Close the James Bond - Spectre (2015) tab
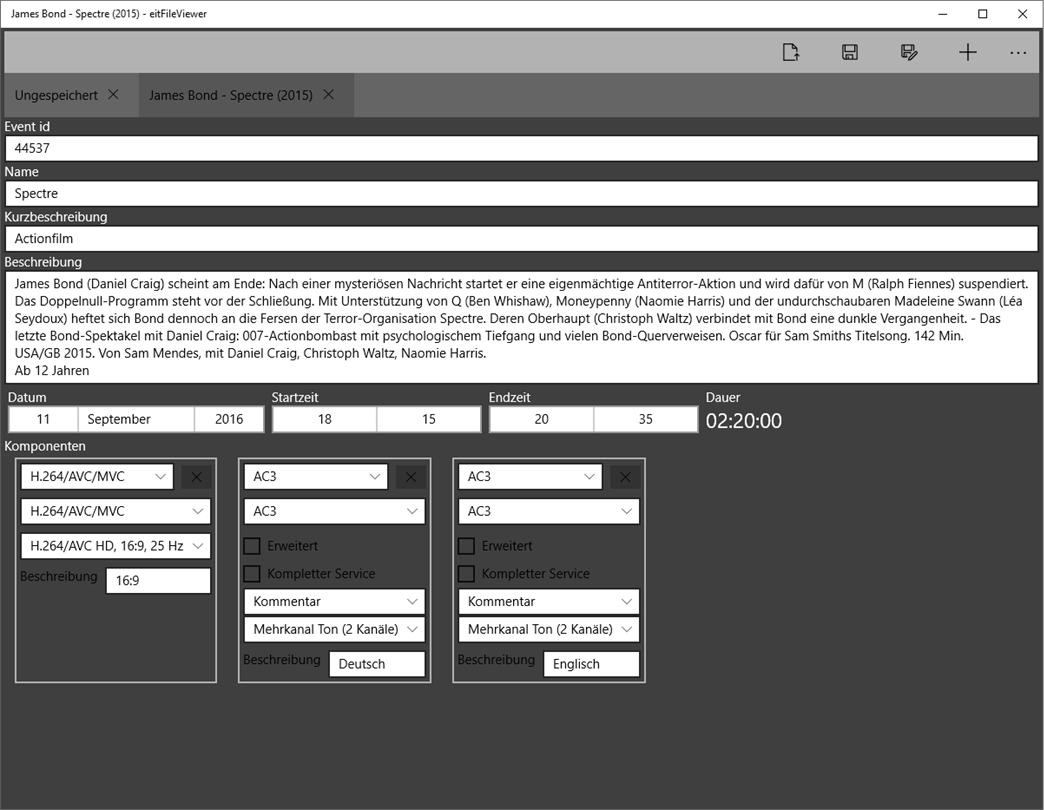 (329, 95)
